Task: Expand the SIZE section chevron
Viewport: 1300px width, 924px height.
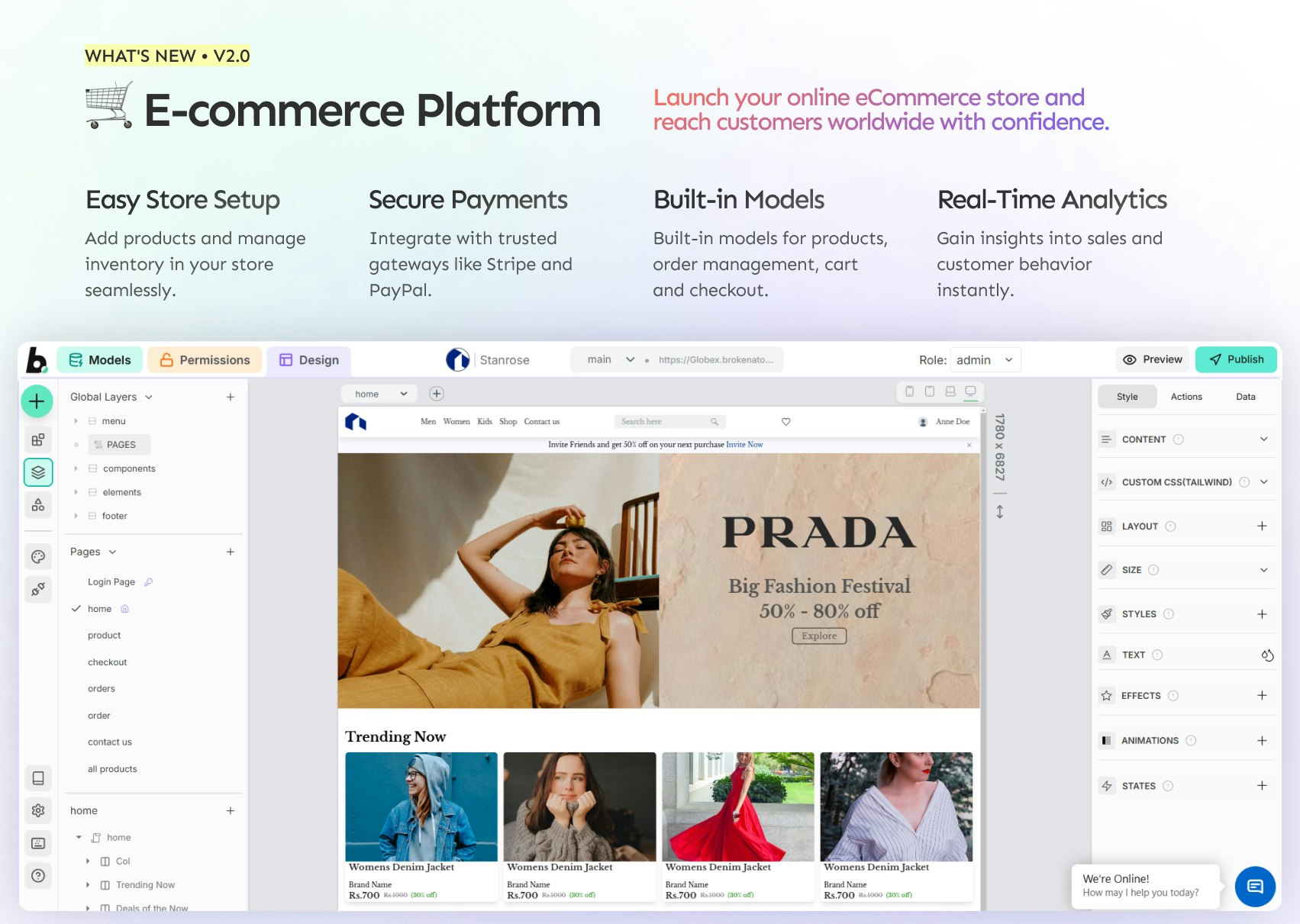Action: (1264, 570)
